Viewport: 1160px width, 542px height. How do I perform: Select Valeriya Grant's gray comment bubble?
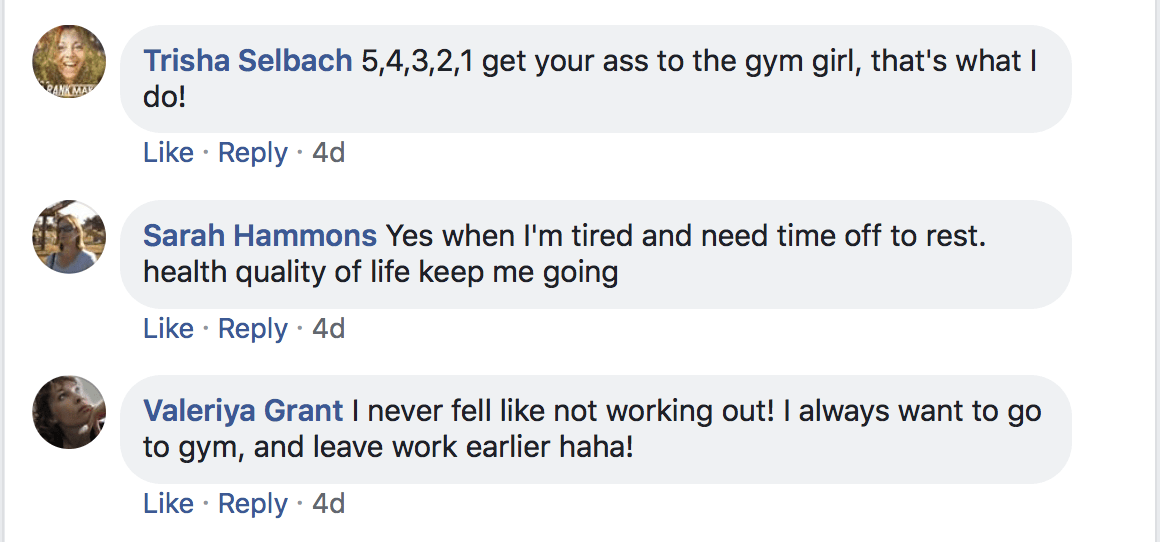click(x=596, y=430)
